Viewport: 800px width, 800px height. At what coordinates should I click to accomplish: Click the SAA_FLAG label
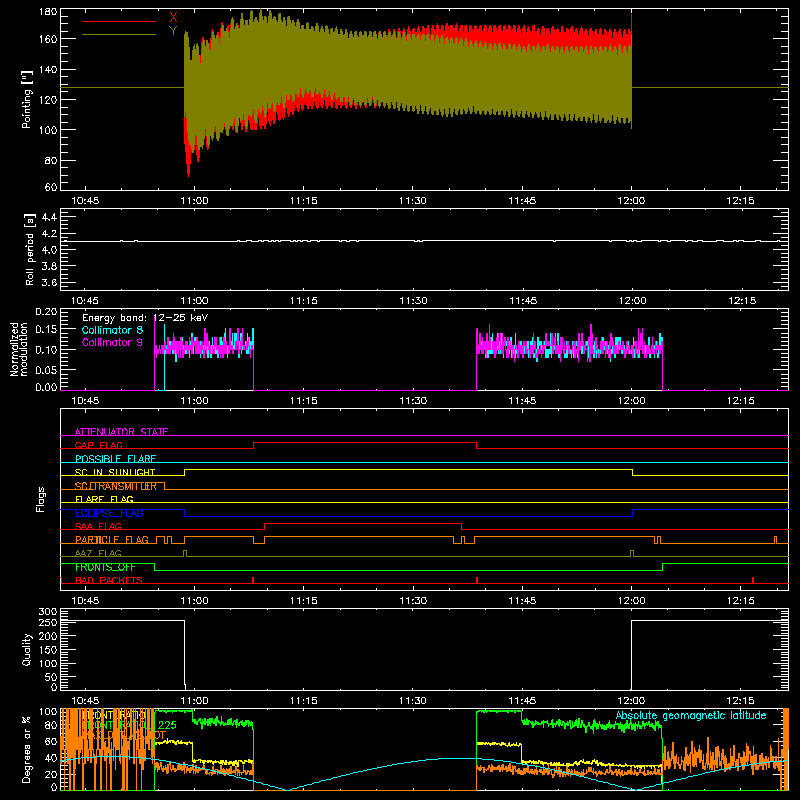[x=98, y=526]
